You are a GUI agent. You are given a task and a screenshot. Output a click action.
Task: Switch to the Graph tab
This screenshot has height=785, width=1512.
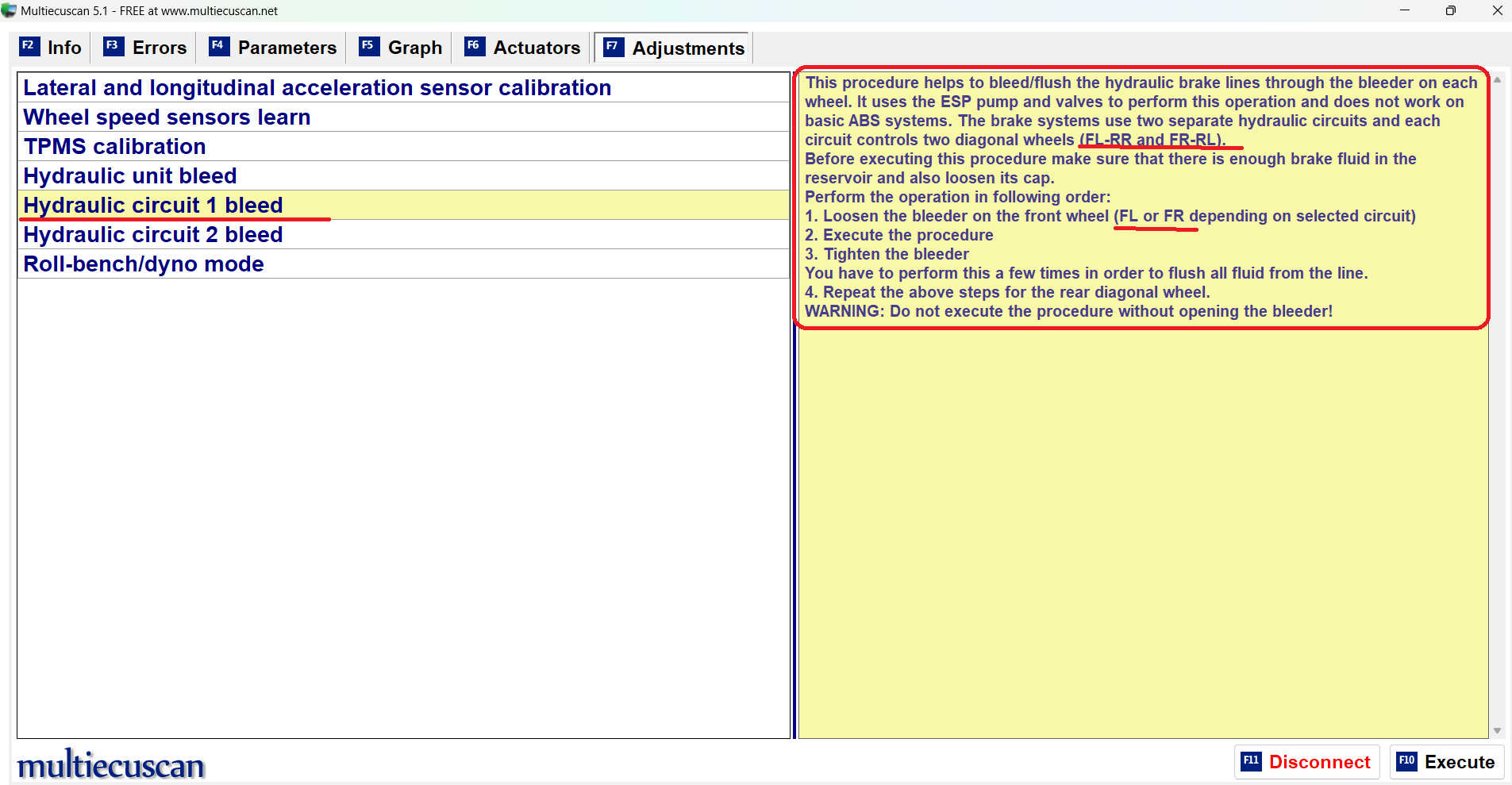point(401,48)
